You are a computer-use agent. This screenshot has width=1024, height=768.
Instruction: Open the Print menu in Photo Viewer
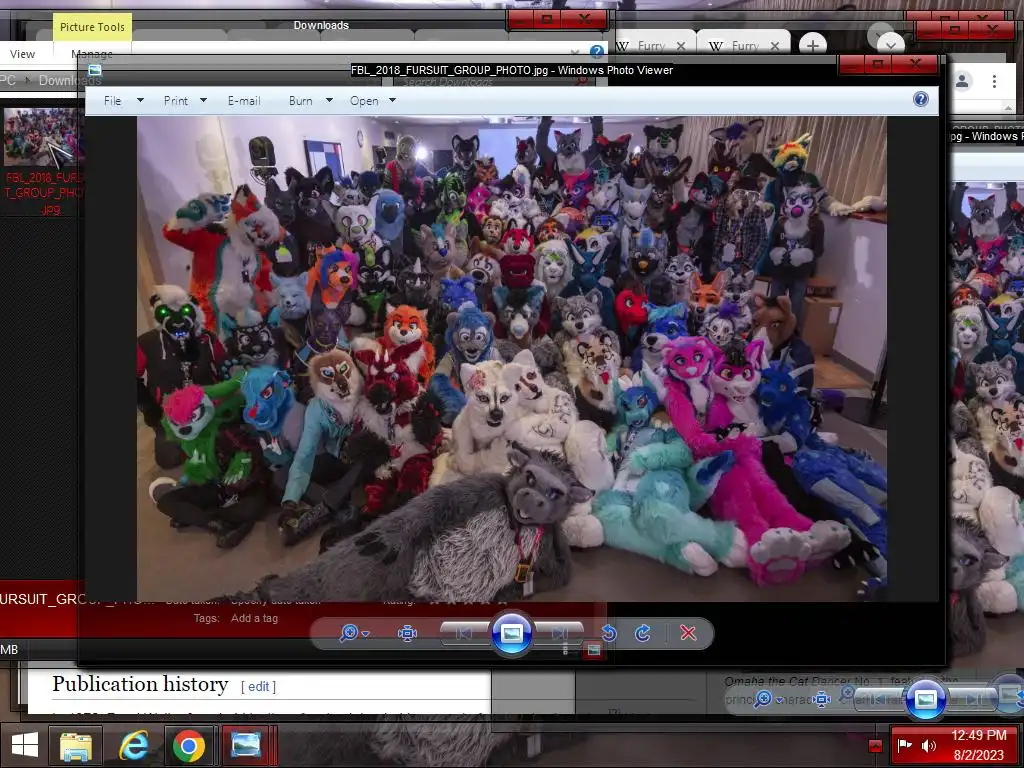176,101
